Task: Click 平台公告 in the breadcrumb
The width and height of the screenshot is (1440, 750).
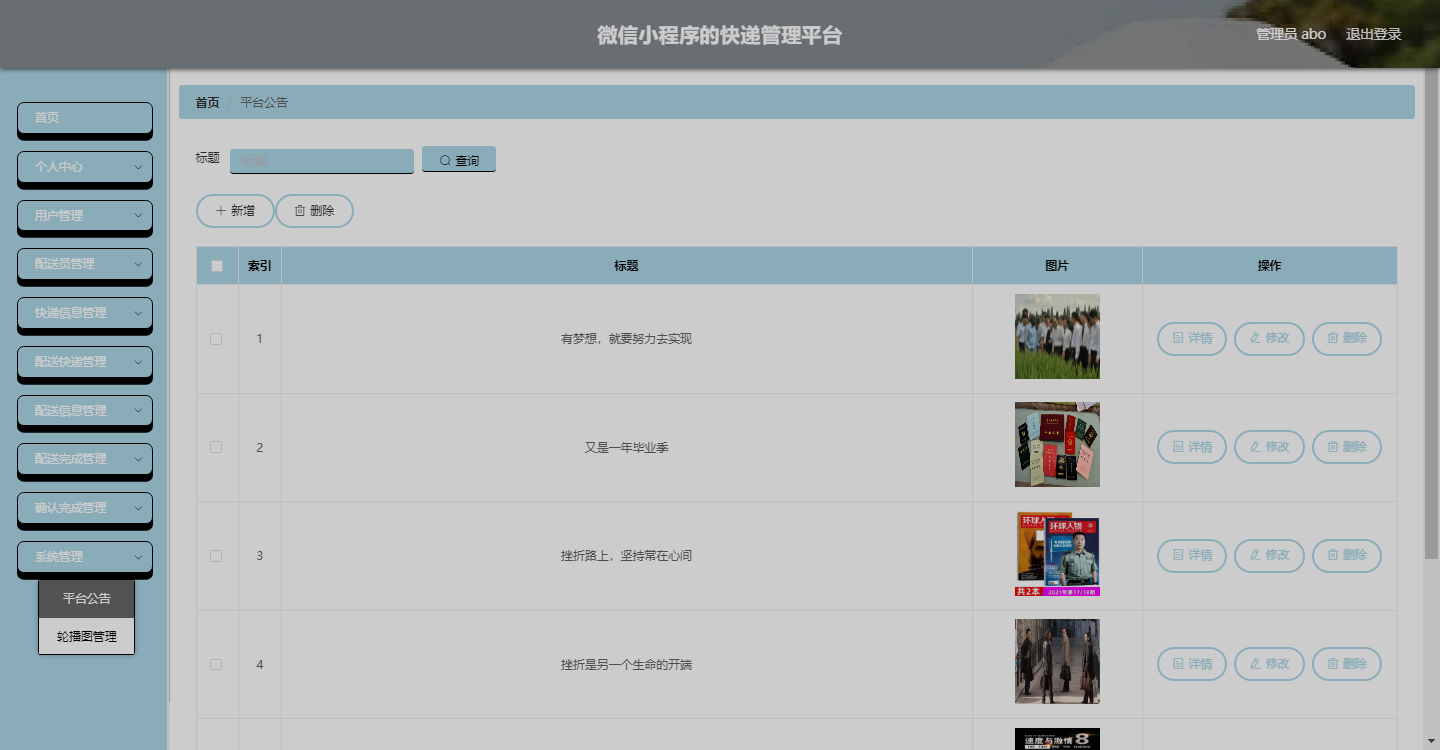Action: click(x=264, y=102)
